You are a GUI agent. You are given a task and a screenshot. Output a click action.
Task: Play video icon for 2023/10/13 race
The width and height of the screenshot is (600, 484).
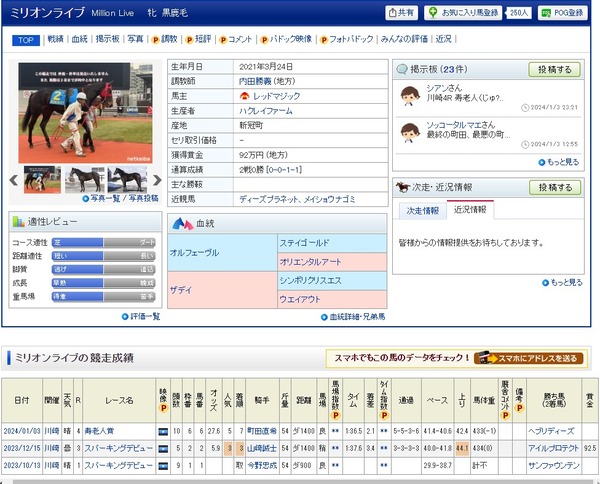click(163, 466)
